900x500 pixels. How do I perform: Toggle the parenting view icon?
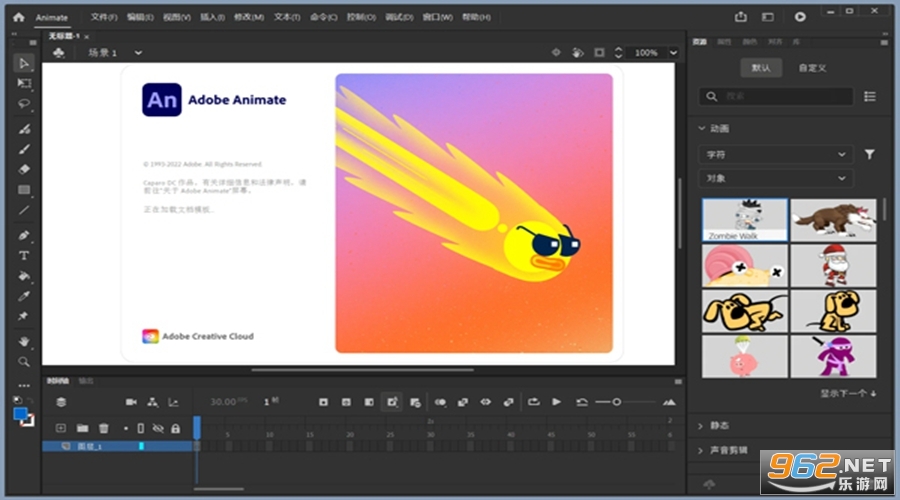(x=152, y=402)
